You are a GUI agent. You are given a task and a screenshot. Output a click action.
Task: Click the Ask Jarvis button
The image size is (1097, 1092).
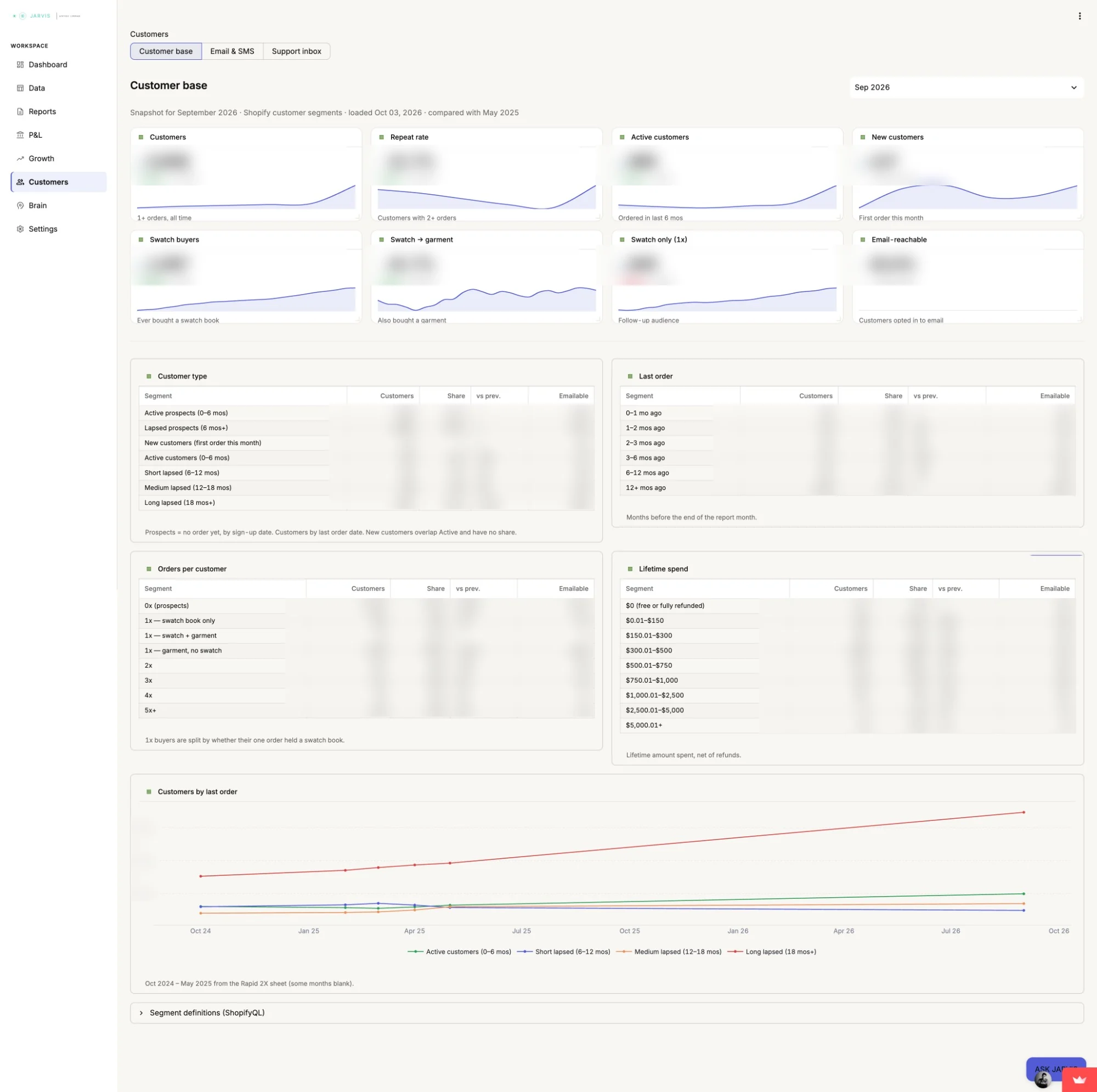pyautogui.click(x=1055, y=1070)
